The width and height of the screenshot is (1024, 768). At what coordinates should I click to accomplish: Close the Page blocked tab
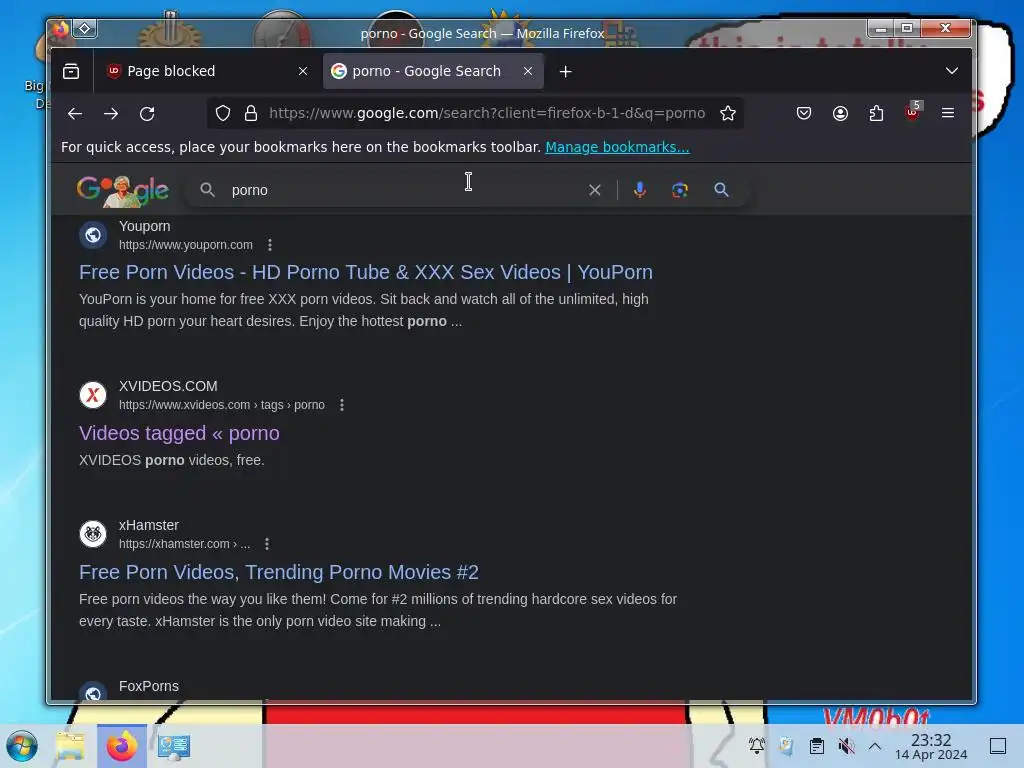[x=303, y=71]
